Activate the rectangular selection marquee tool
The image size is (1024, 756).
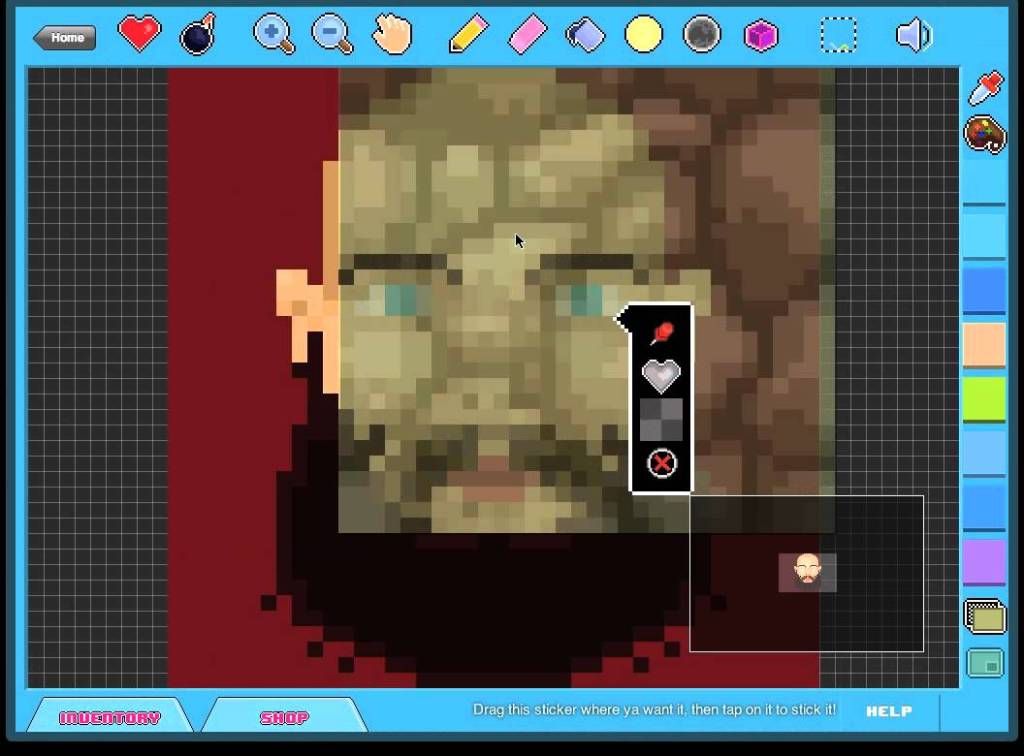point(838,33)
